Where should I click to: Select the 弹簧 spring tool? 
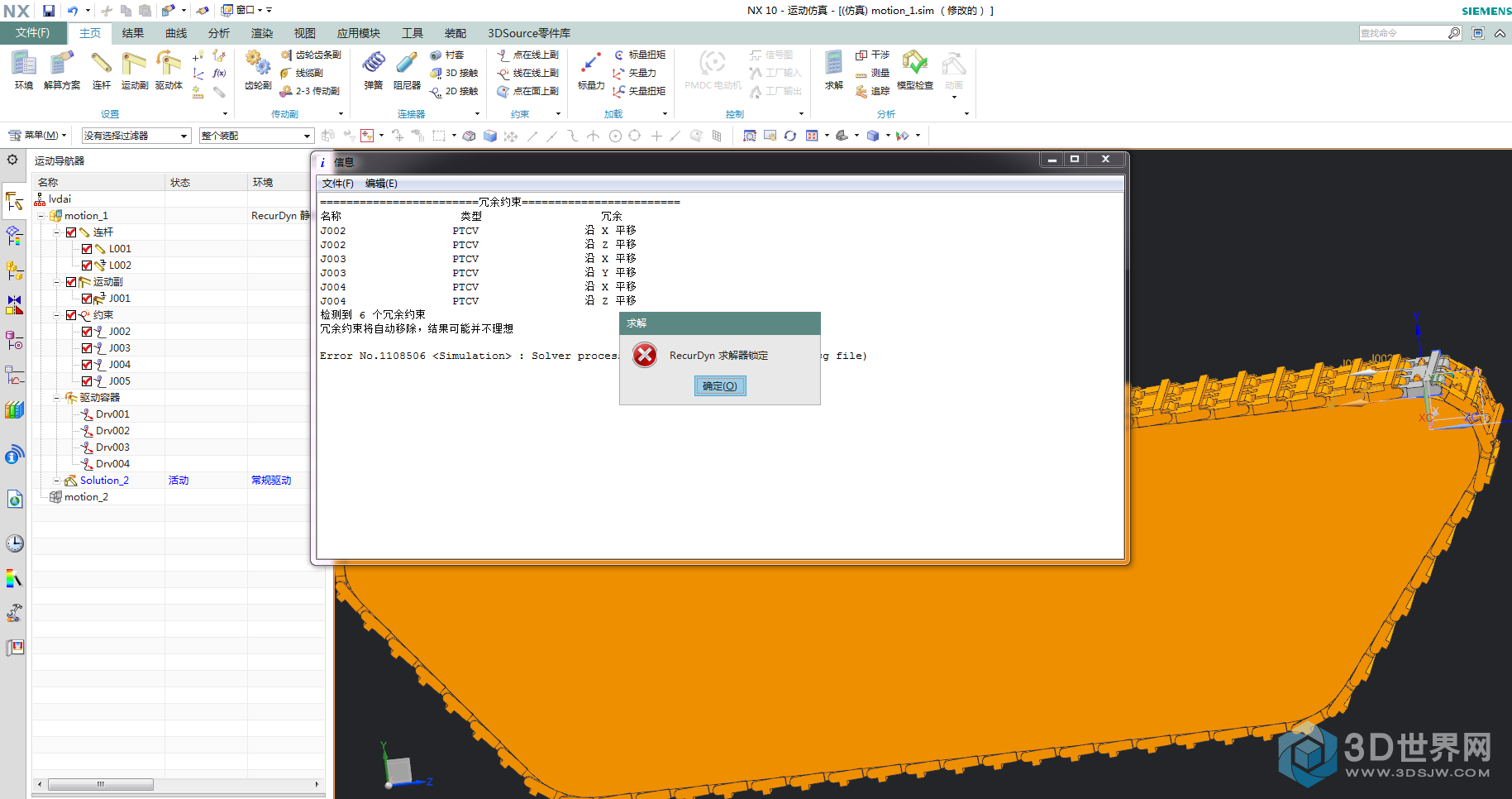click(x=374, y=69)
